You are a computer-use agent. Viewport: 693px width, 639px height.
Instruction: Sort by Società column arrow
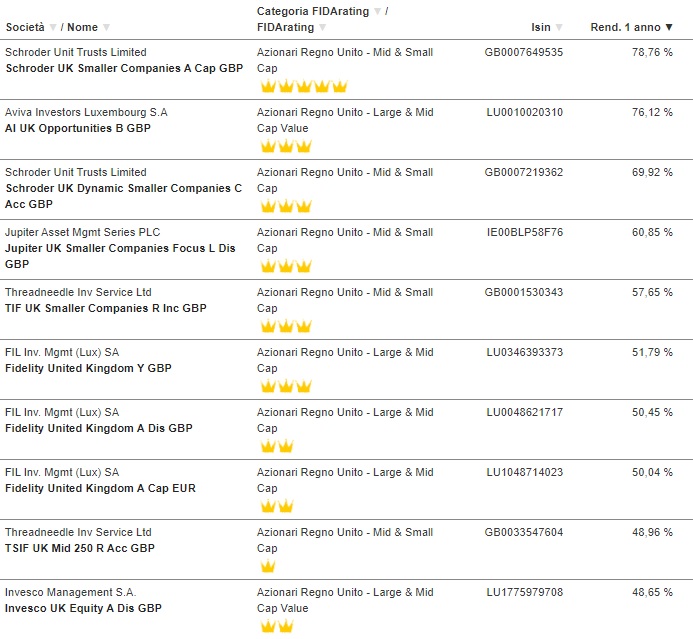(53, 27)
